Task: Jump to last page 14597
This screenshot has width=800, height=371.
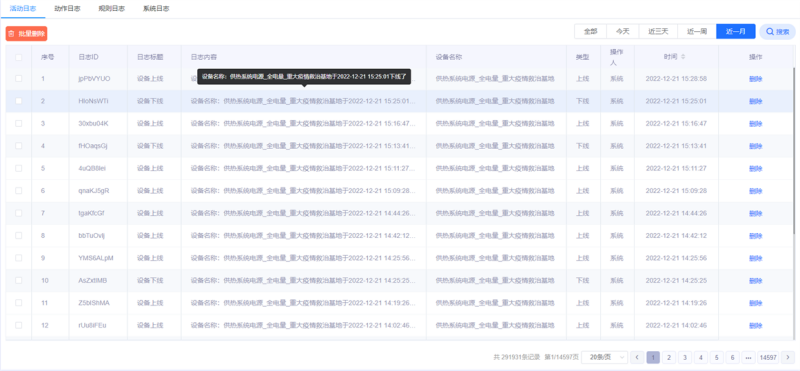Action: (x=768, y=357)
